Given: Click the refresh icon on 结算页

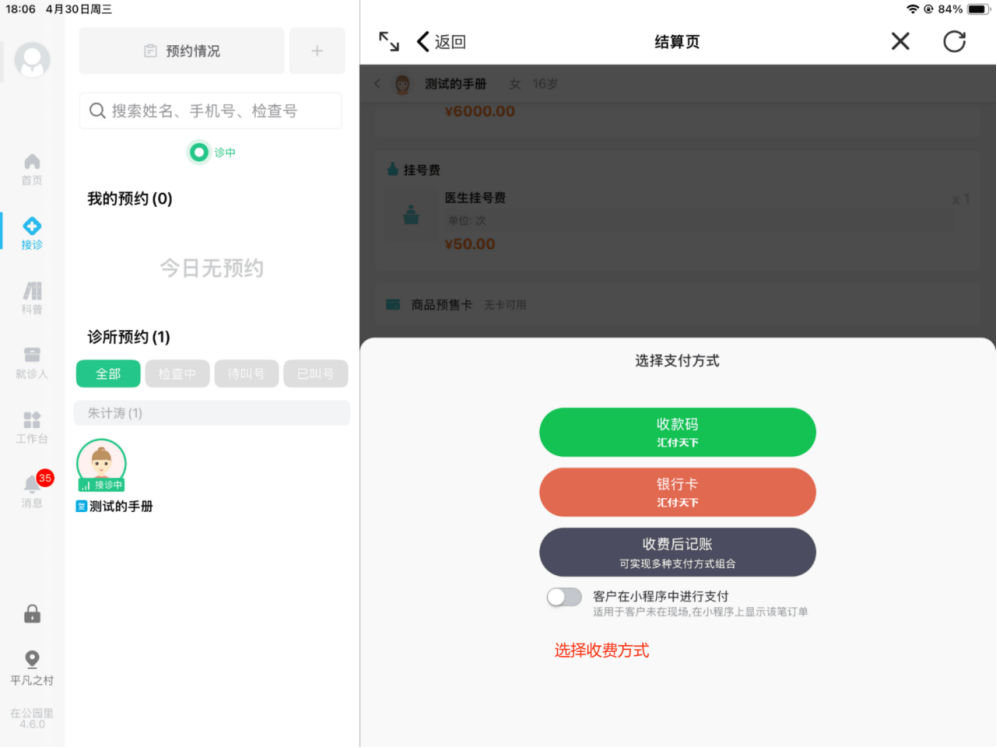Looking at the screenshot, I should tap(954, 41).
